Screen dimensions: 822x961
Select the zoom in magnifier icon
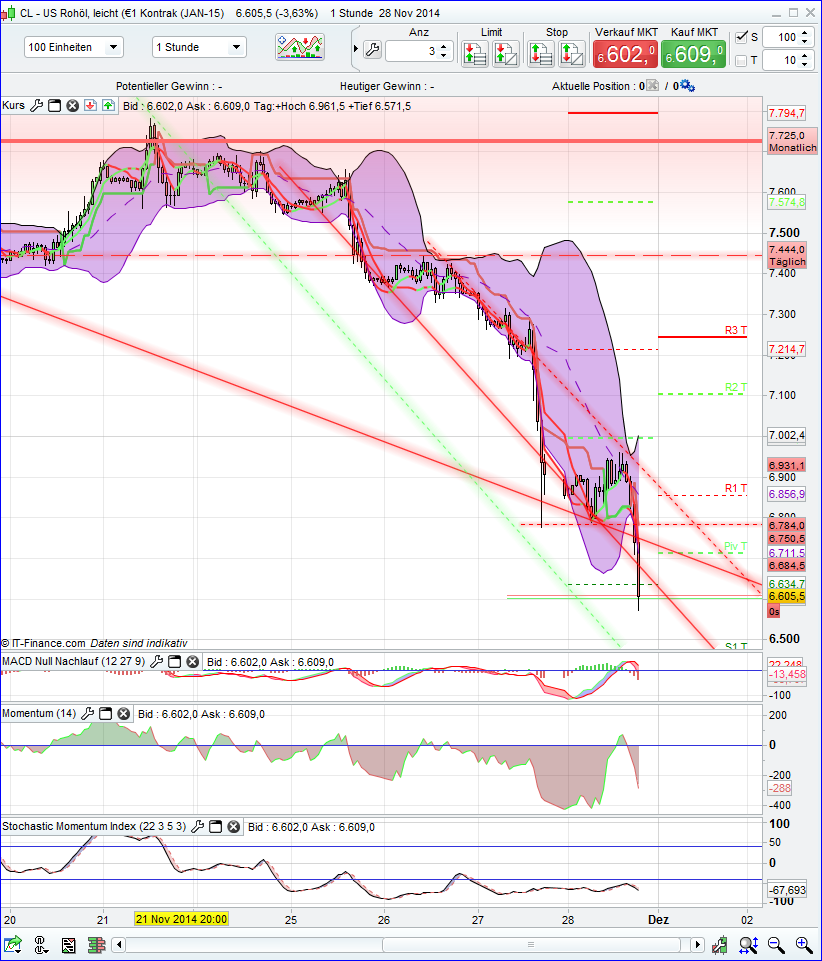[x=802, y=944]
